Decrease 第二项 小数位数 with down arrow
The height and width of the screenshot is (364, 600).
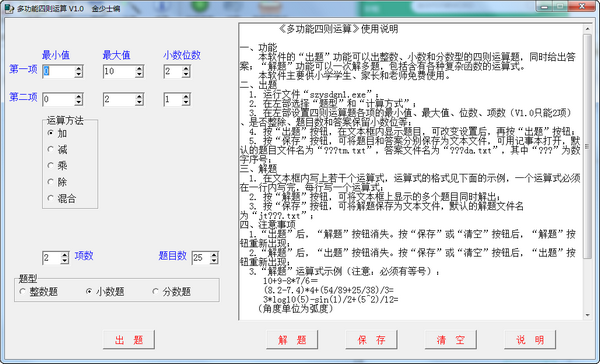click(x=186, y=102)
